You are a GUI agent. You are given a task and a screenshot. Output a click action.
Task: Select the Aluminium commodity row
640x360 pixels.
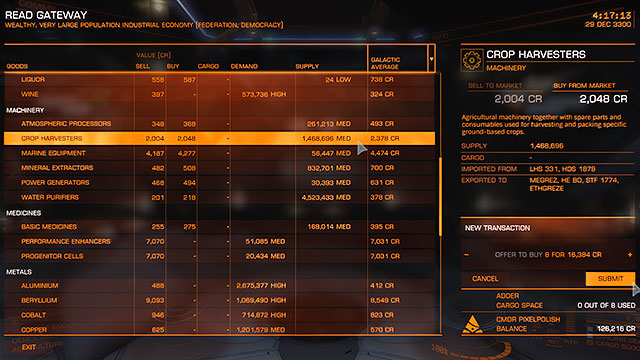click(220, 285)
